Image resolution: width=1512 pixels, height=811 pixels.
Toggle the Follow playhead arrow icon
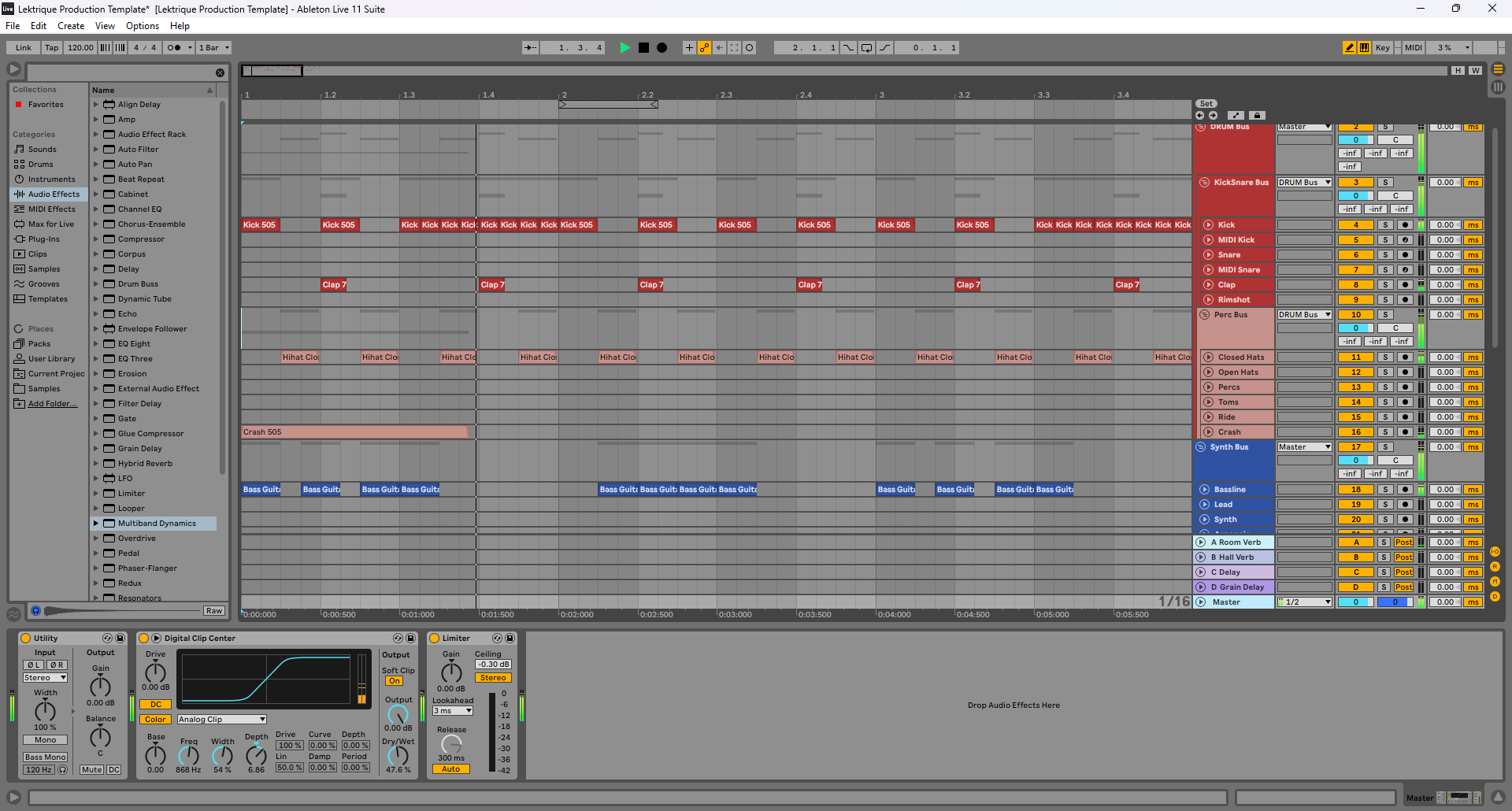coord(528,47)
